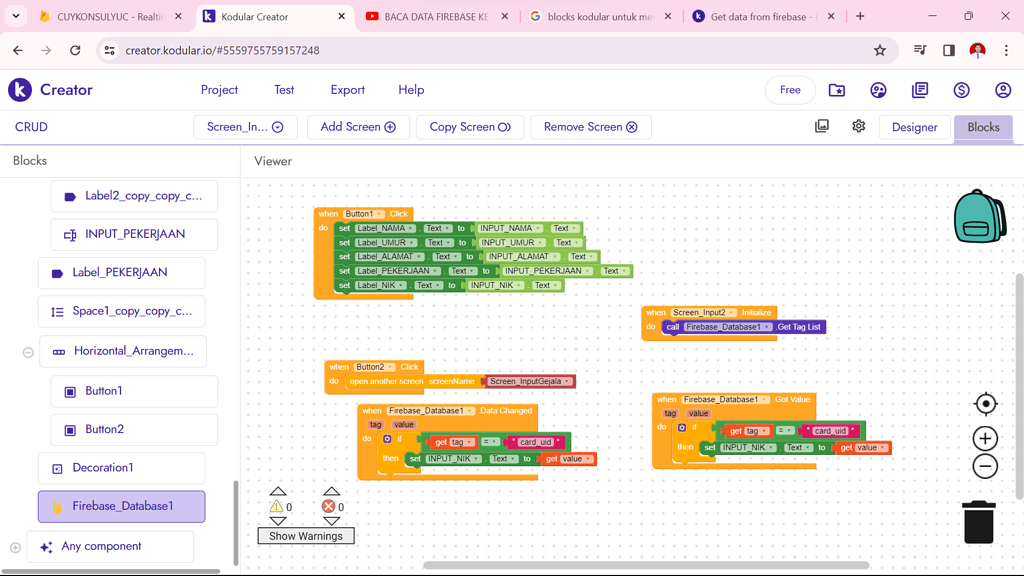Screen dimensions: 1024x576
Task: Open the asset manager icon
Action: click(x=822, y=127)
